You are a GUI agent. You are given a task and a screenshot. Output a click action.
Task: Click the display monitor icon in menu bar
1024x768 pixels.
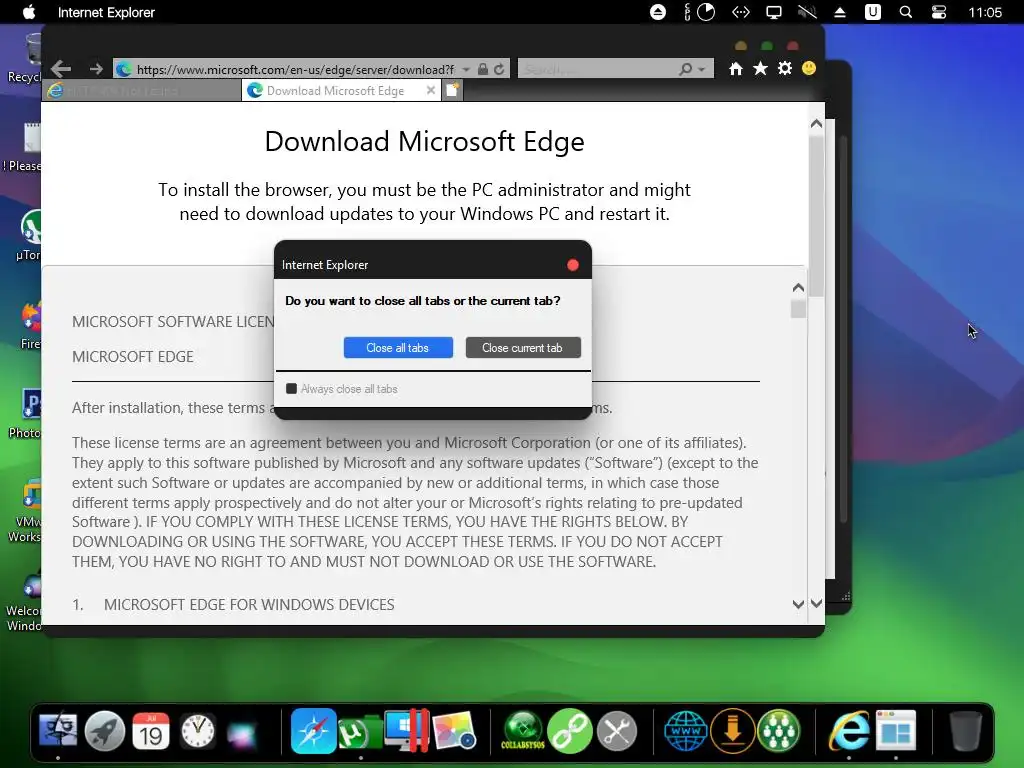tap(774, 12)
